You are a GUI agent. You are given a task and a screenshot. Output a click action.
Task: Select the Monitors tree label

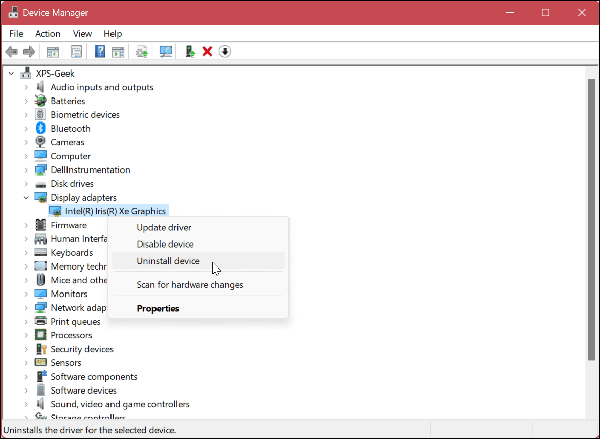point(69,294)
